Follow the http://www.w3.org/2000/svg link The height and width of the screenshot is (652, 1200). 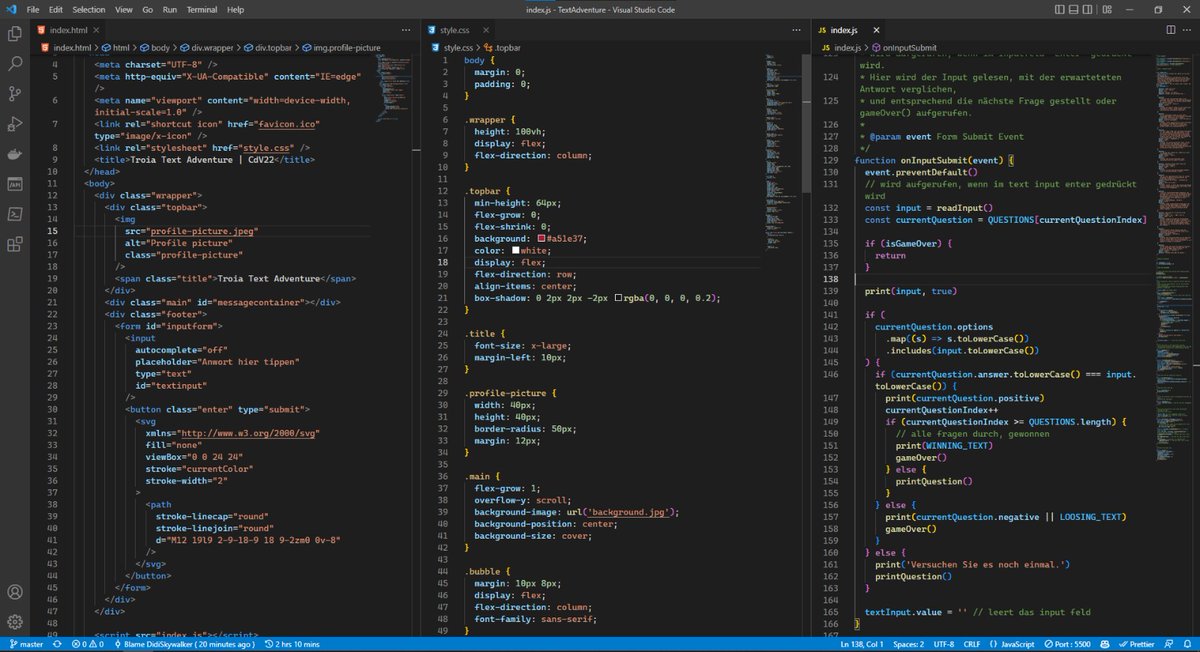click(250, 433)
